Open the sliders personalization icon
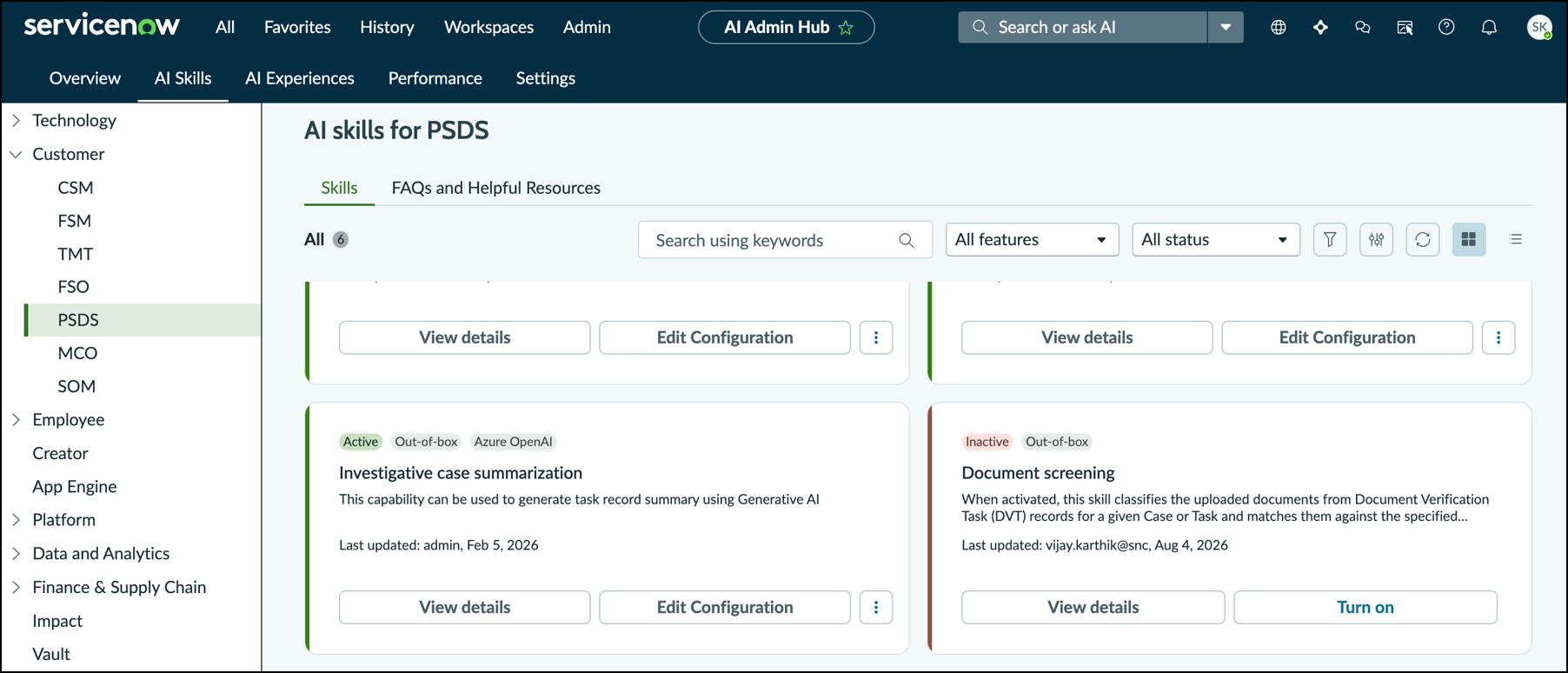 pos(1376,239)
